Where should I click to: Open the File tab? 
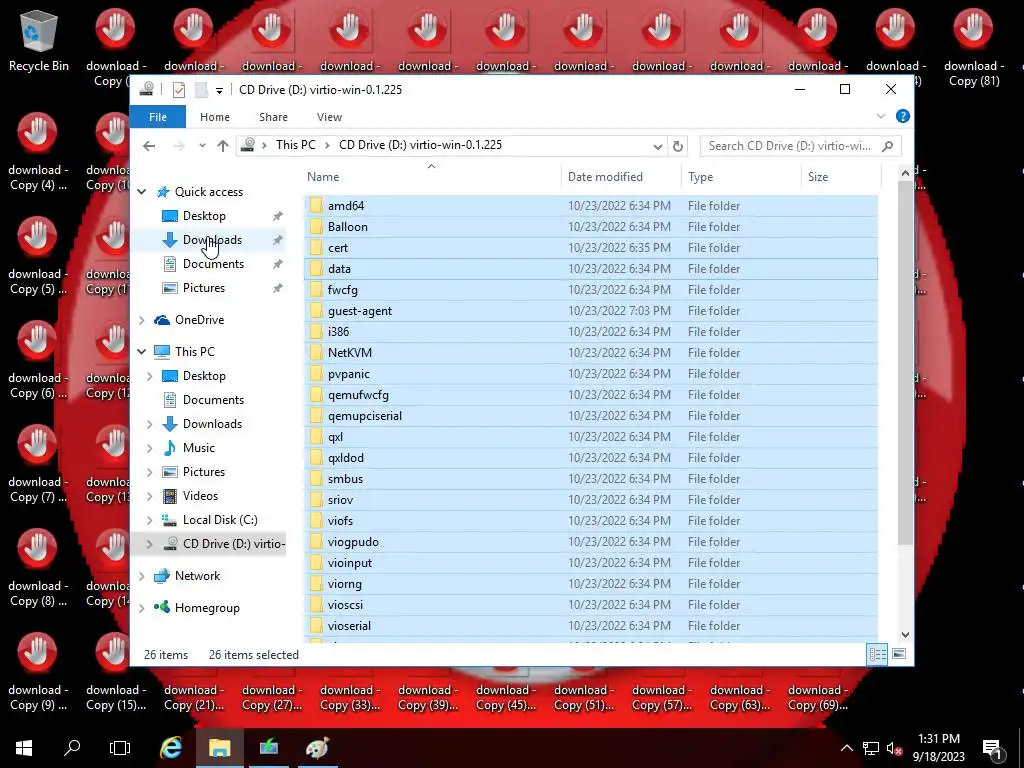tap(158, 117)
